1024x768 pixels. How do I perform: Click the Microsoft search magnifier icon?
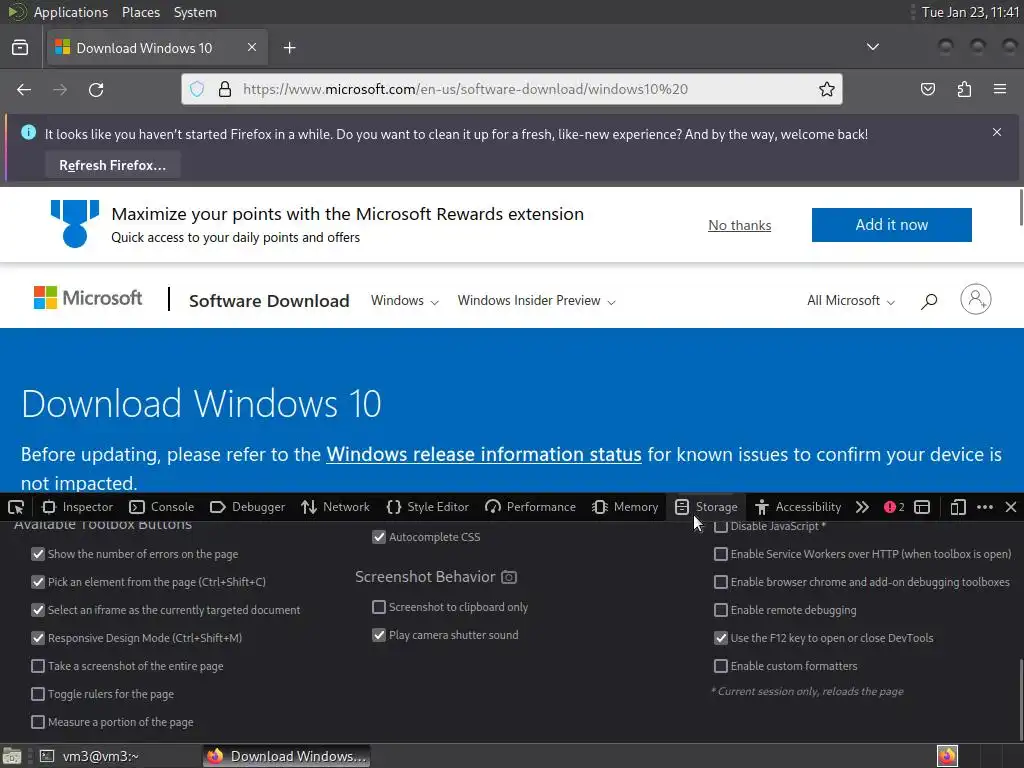(x=929, y=301)
